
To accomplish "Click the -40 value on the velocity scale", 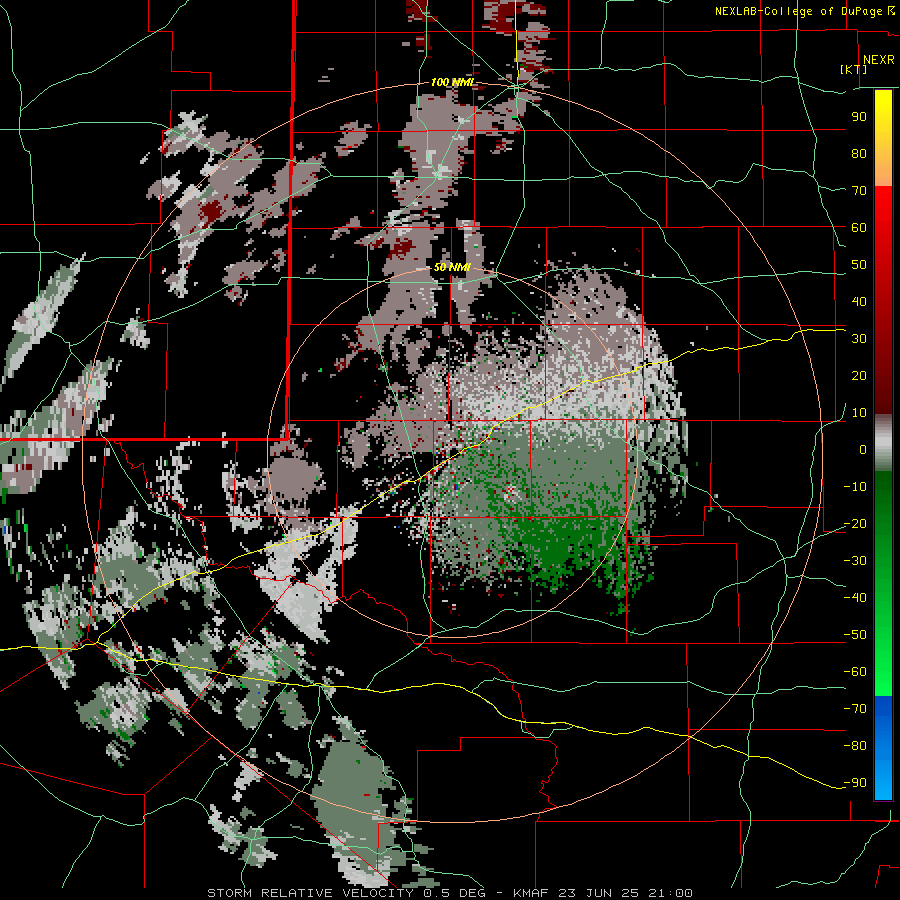I will pos(855,598).
